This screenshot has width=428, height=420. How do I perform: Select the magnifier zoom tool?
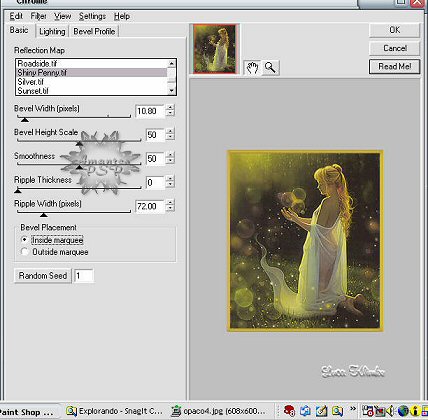[x=270, y=68]
